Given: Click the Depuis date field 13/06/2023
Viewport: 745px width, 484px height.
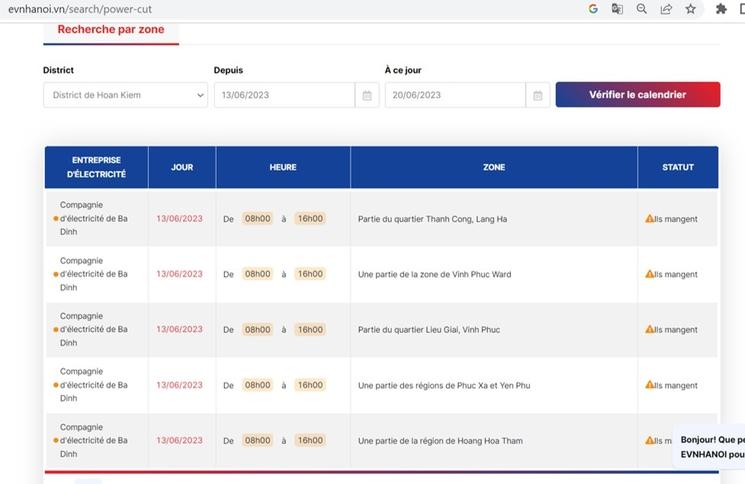Looking at the screenshot, I should pos(284,95).
